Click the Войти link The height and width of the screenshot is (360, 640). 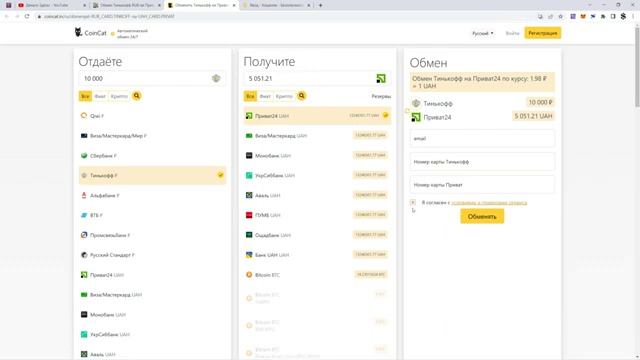512,33
